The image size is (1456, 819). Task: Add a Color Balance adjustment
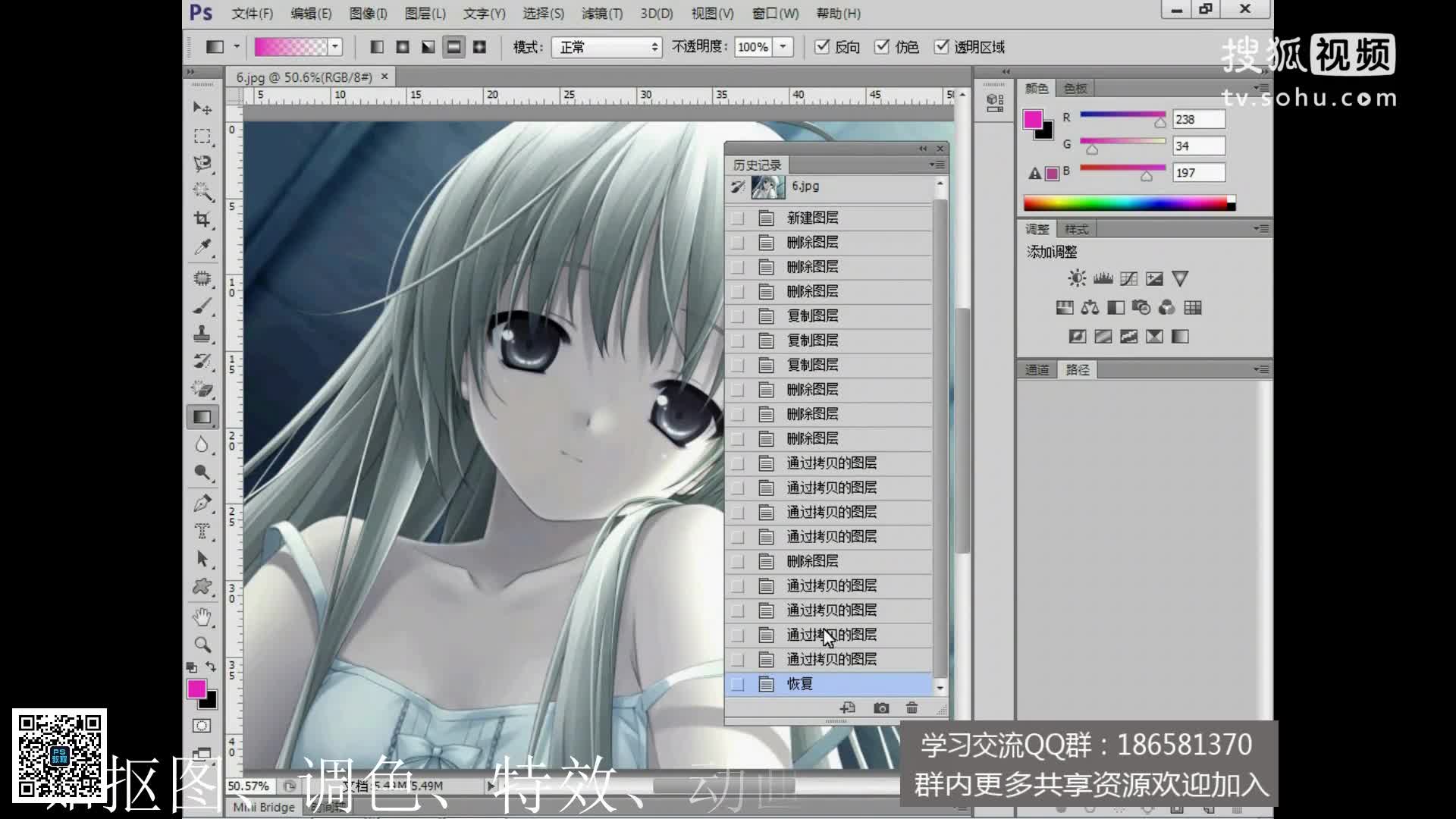point(1090,307)
